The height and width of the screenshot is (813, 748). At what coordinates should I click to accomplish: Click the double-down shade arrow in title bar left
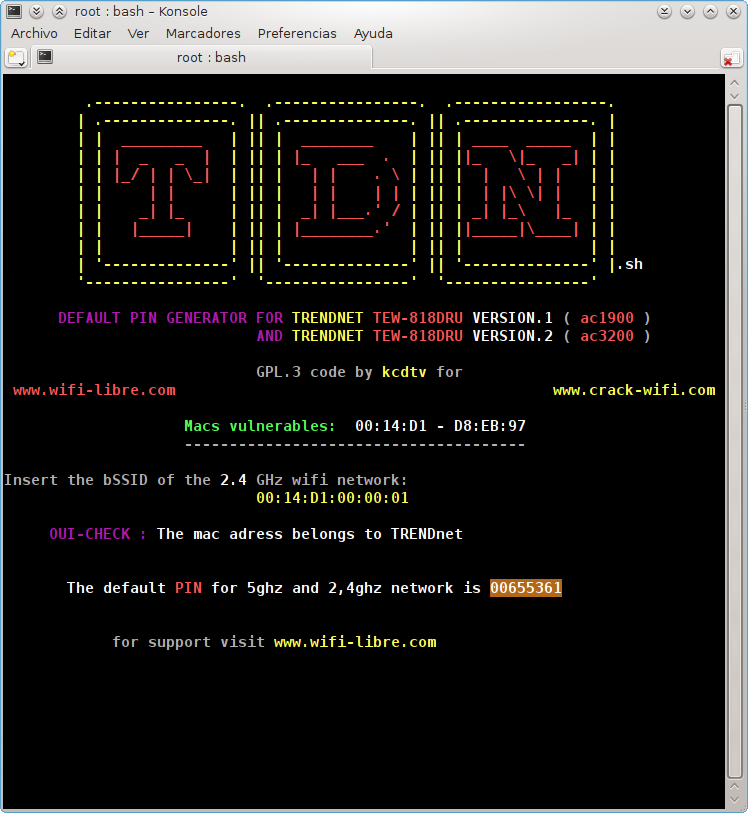click(x=36, y=11)
